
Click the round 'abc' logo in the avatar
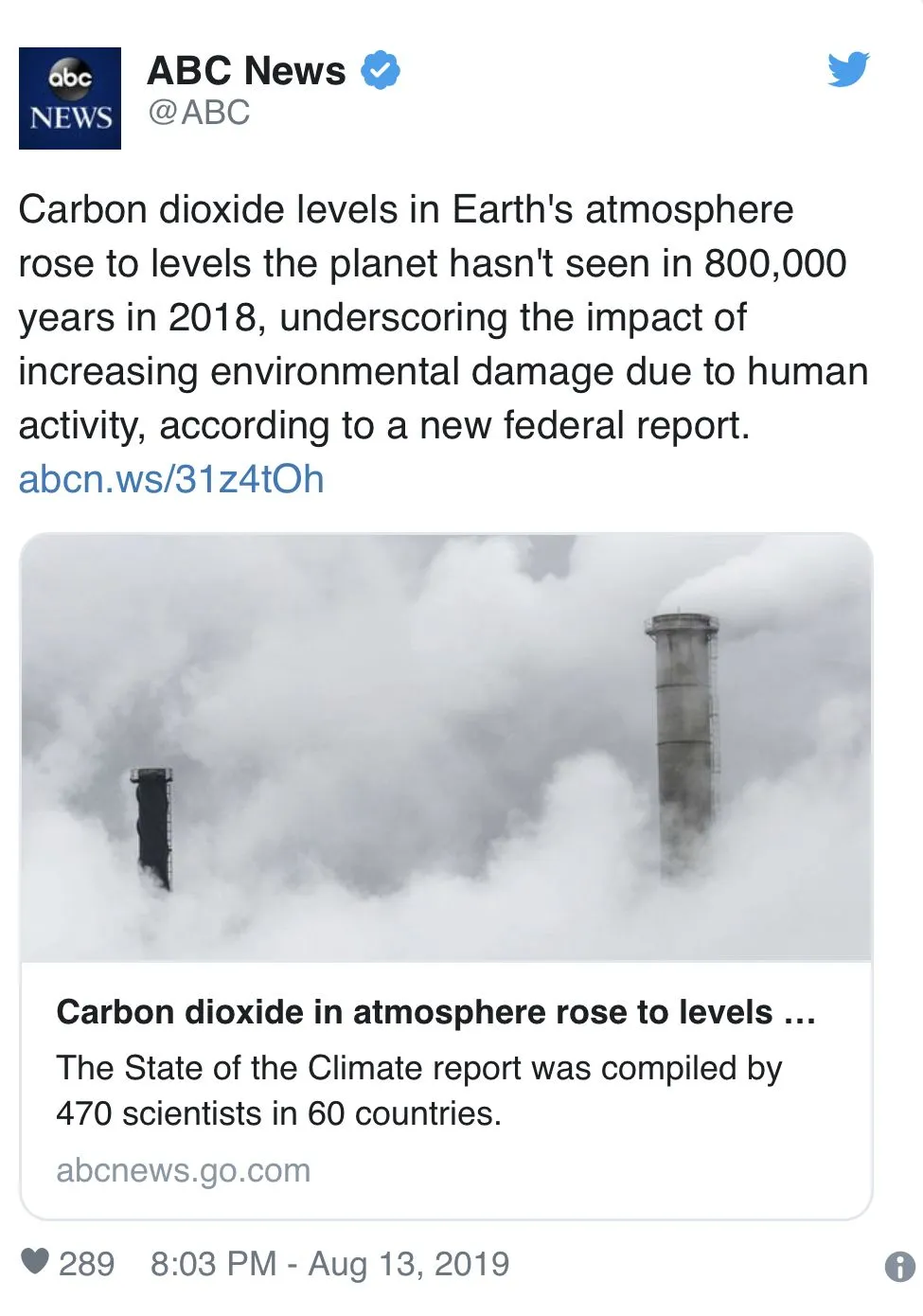[70, 76]
